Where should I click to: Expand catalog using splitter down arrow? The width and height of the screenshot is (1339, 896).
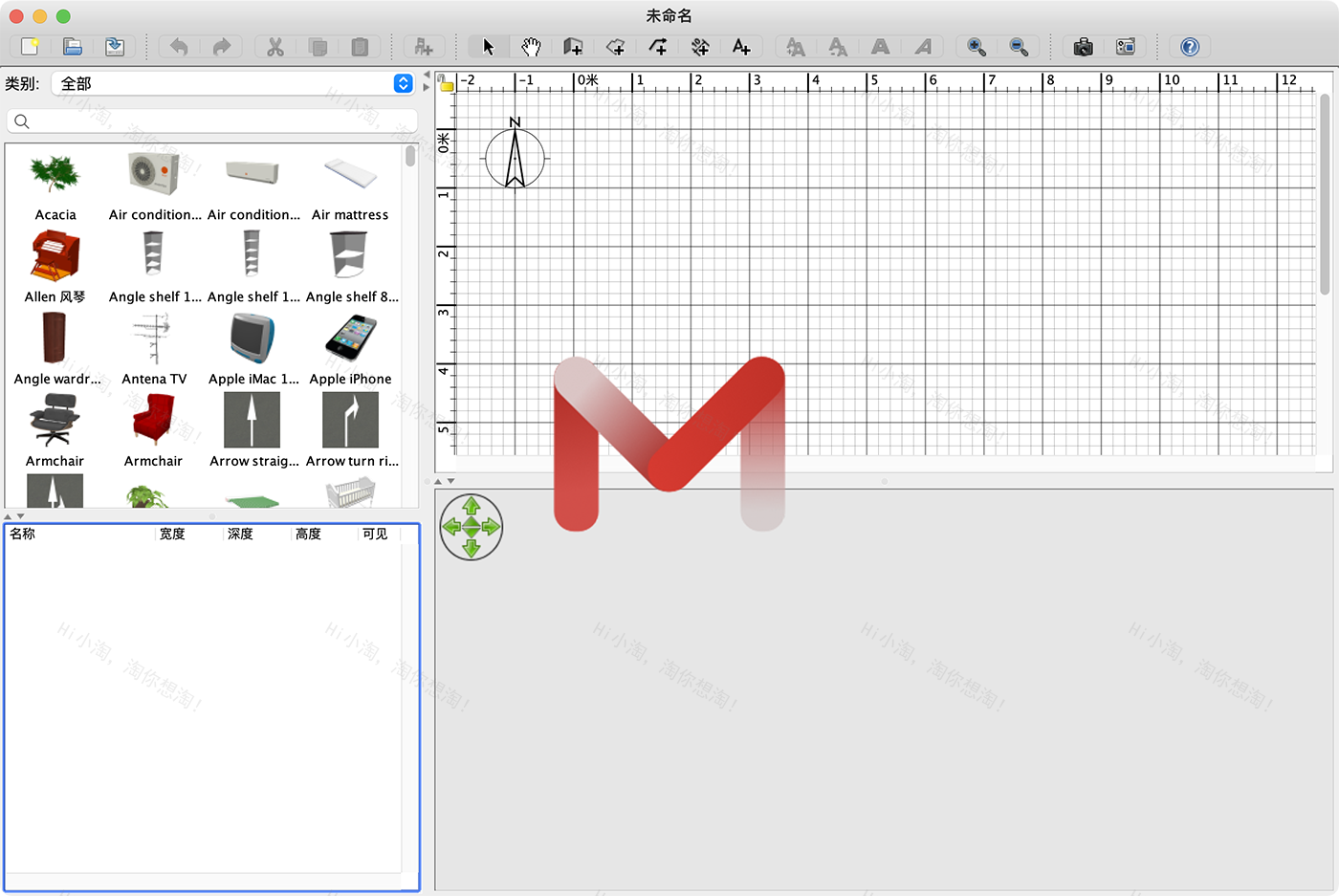(21, 516)
